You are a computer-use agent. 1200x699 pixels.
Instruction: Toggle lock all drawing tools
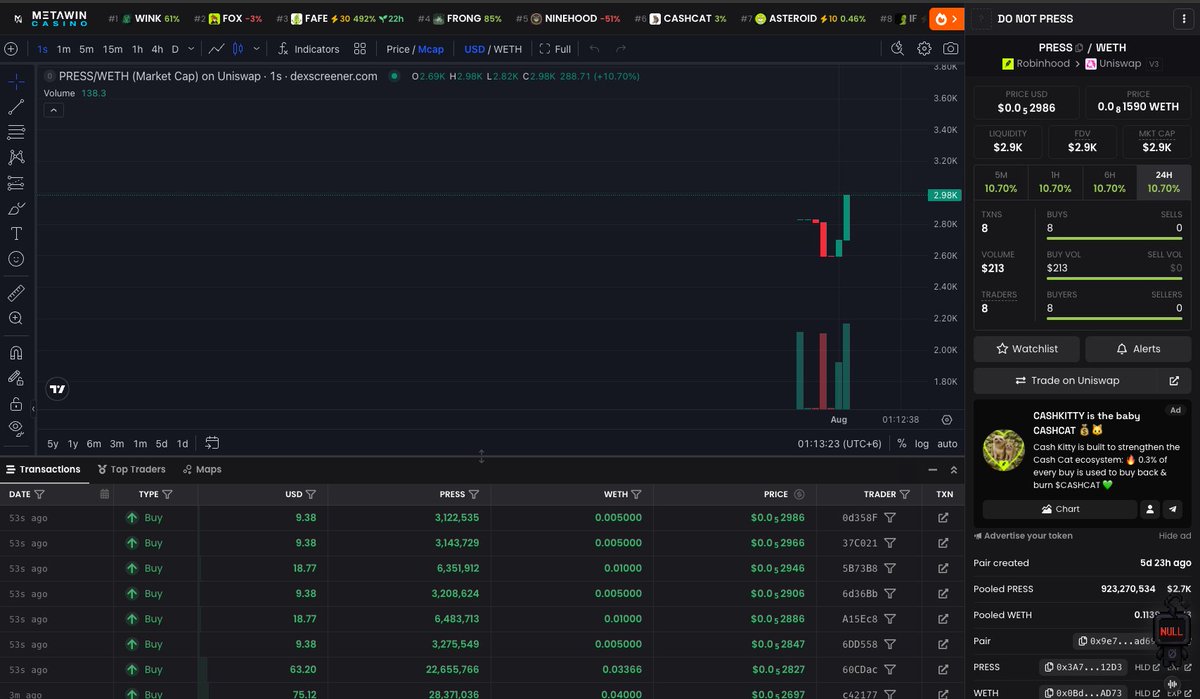click(x=16, y=404)
